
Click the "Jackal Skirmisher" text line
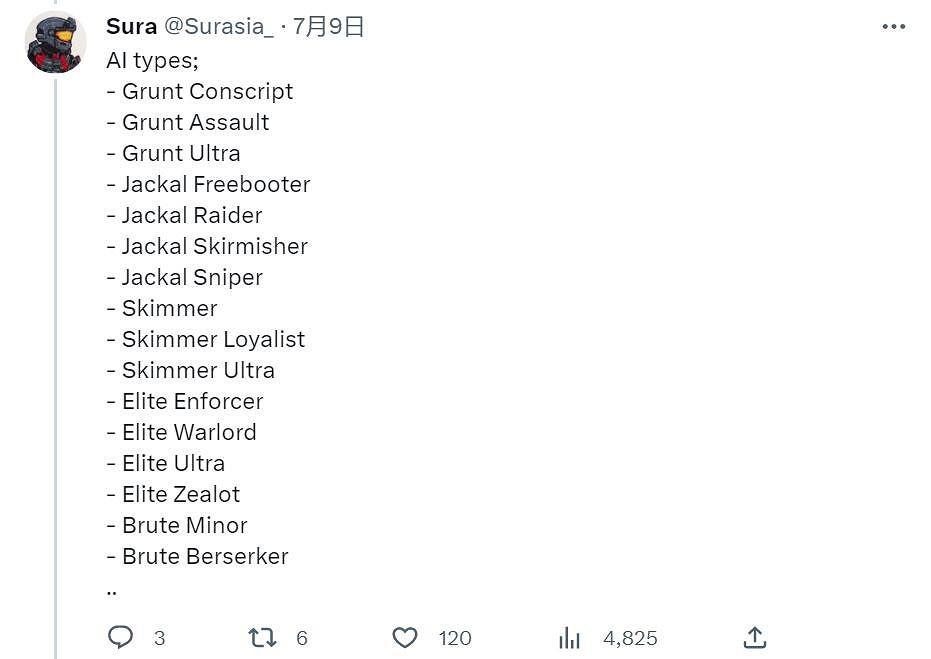pyautogui.click(x=214, y=246)
